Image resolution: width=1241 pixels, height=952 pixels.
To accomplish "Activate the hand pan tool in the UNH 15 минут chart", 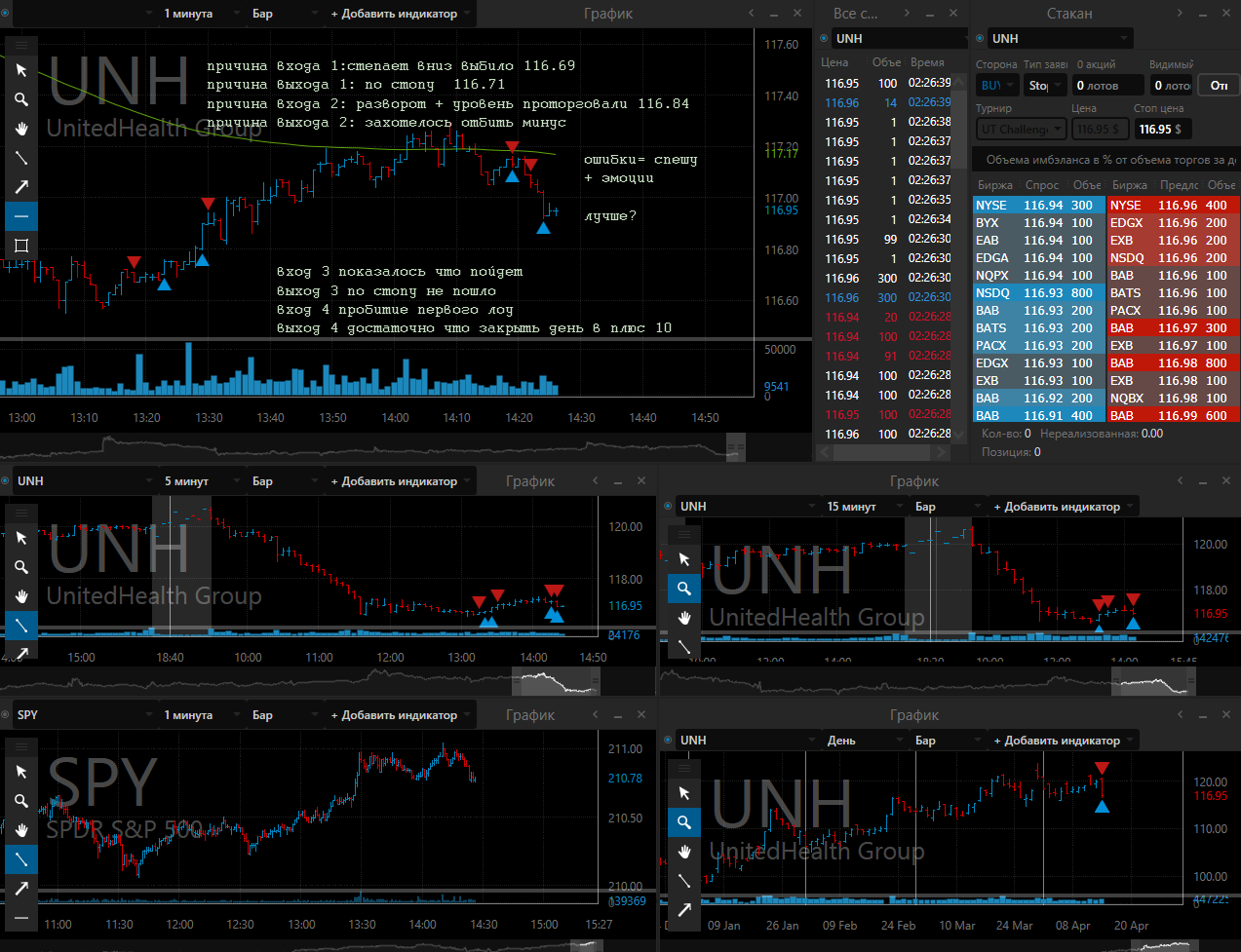I will point(684,618).
